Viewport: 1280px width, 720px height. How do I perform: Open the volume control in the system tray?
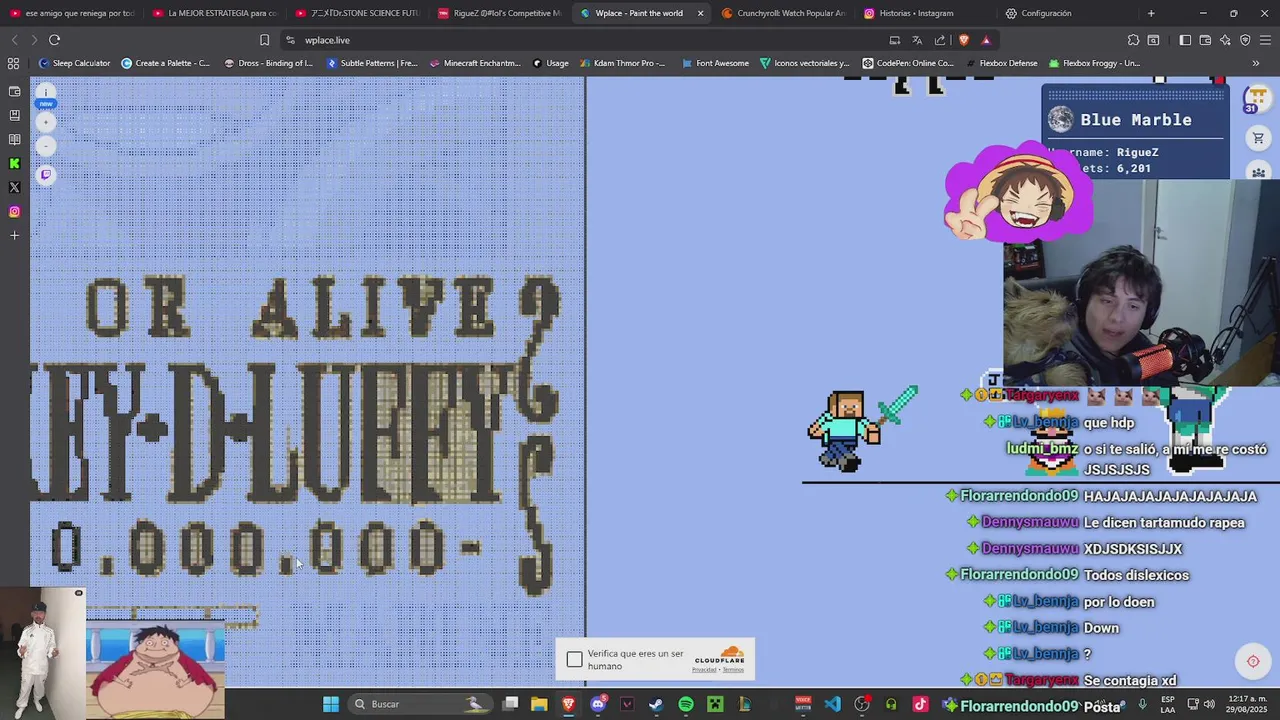tap(1210, 704)
